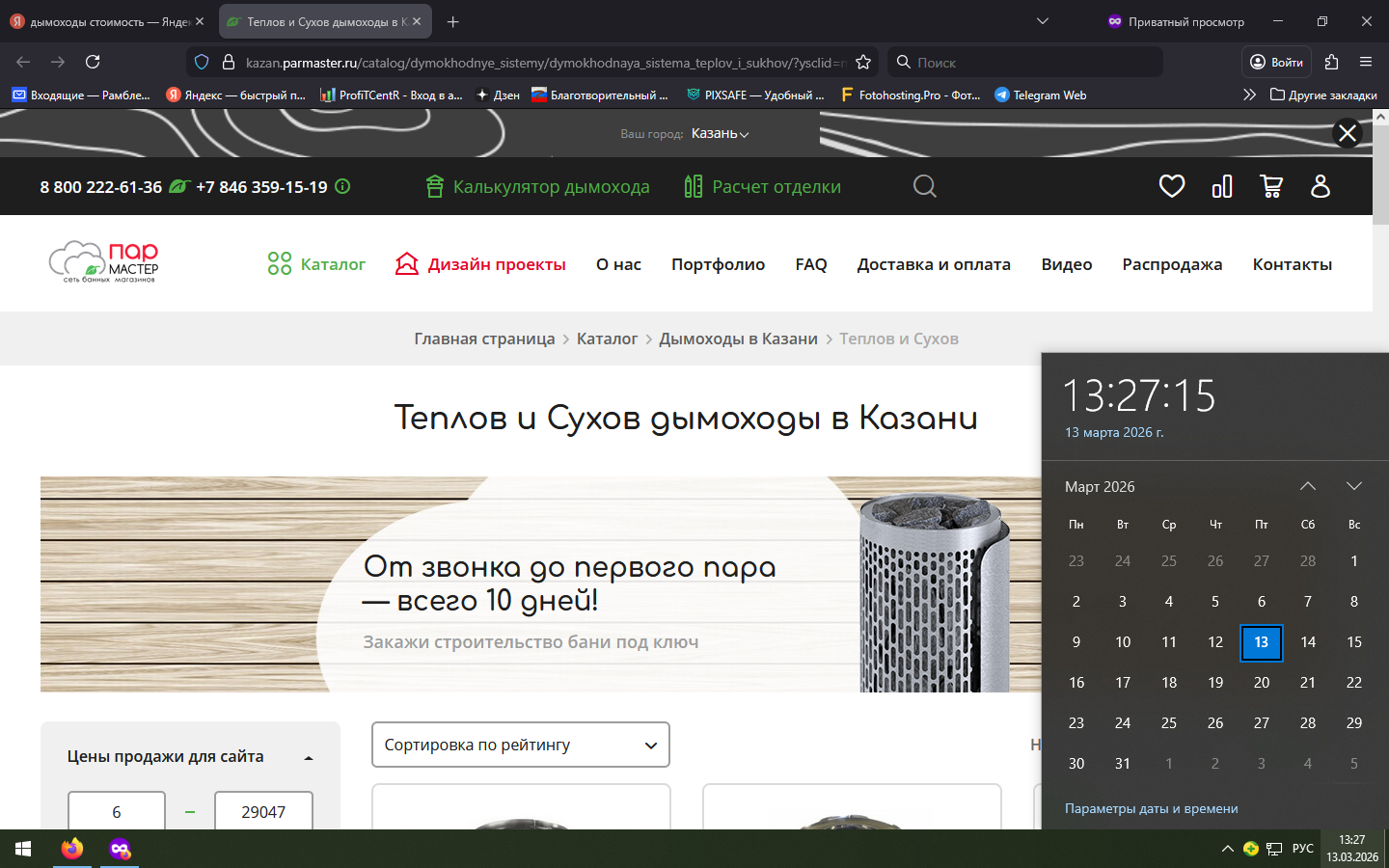Click the minimum price field with 6
Viewport: 1389px width, 868px height.
click(x=117, y=811)
